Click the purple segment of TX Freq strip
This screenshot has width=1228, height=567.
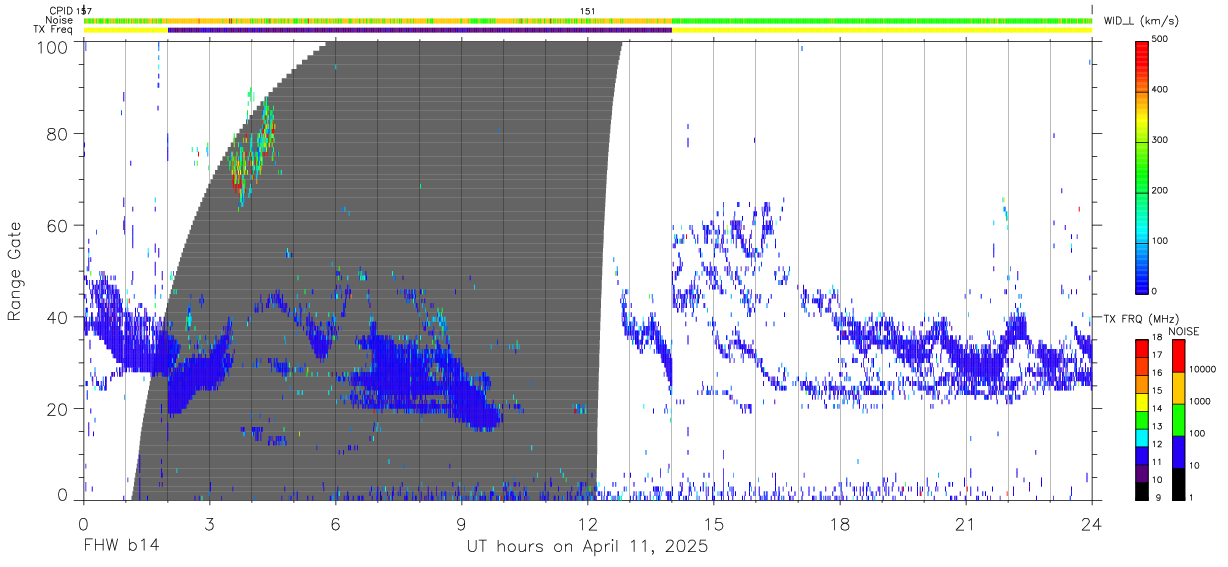click(x=420, y=30)
